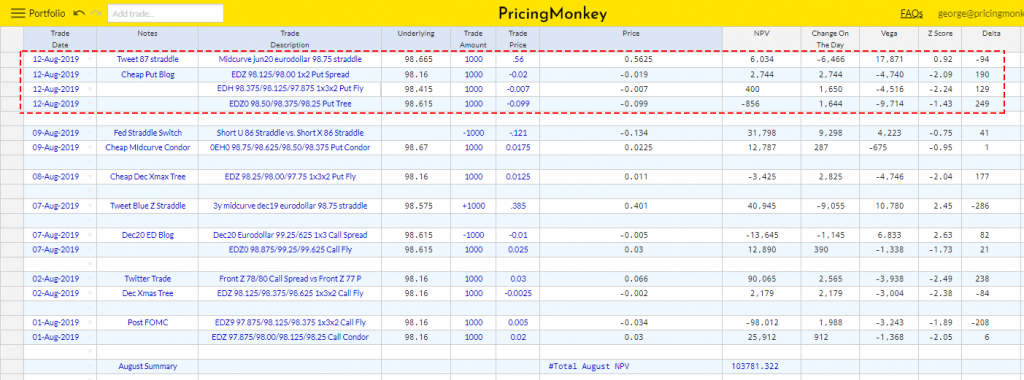Select the Underlying column header
The width and height of the screenshot is (1024, 380).
tap(416, 39)
